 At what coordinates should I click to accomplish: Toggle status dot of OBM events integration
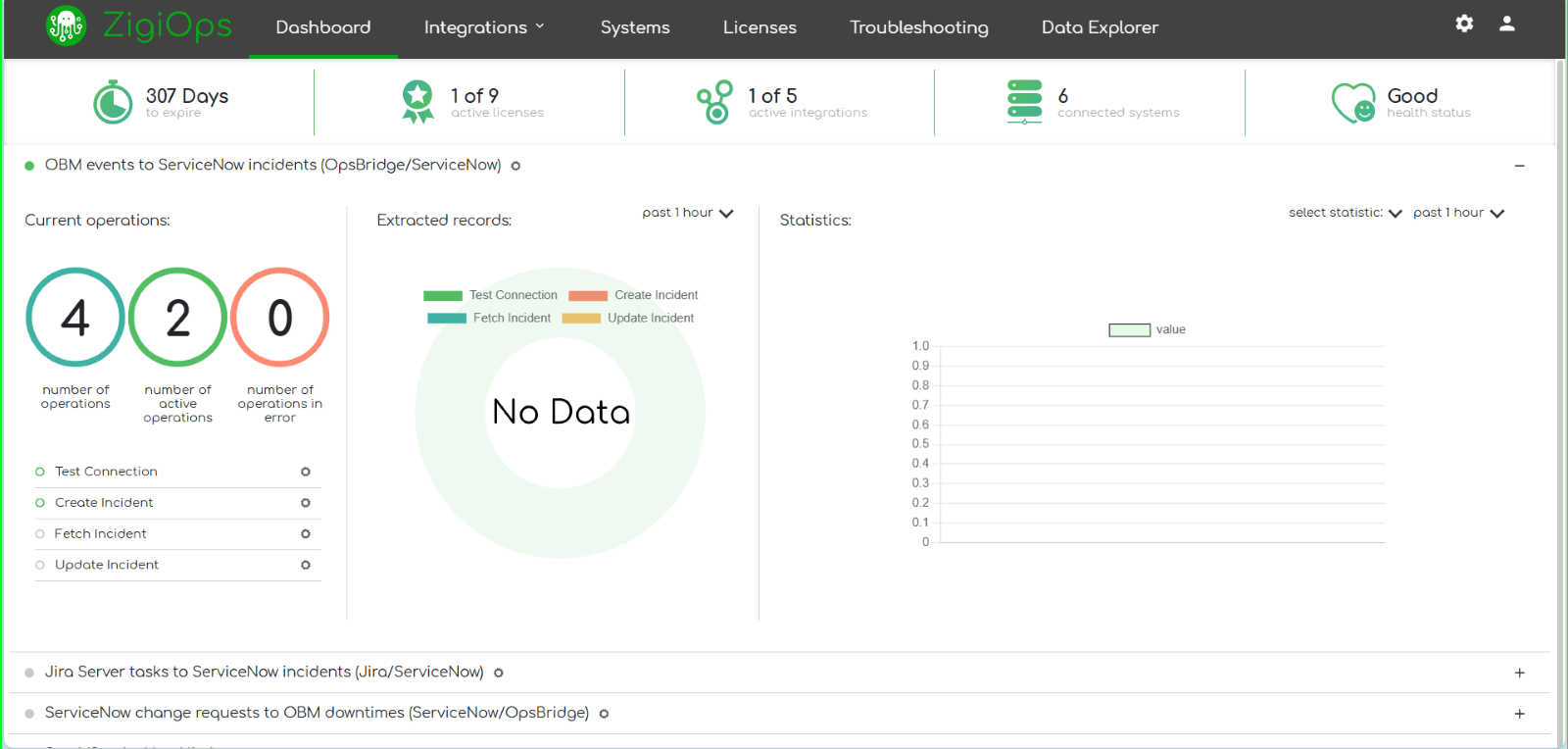click(29, 166)
